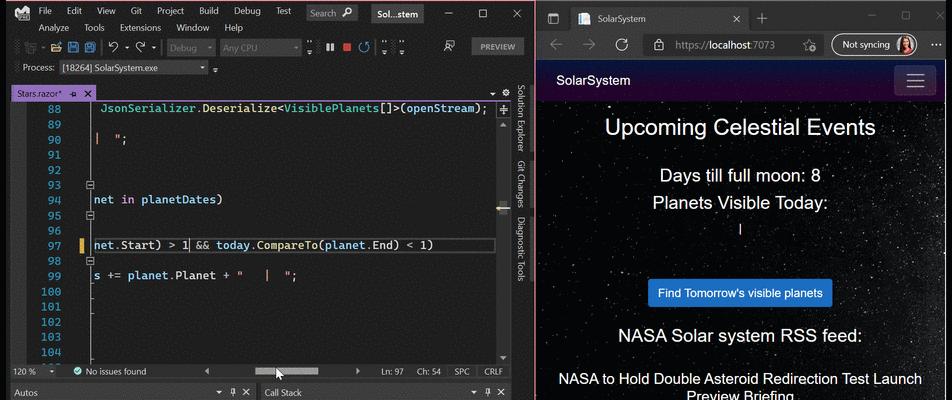Viewport: 952px width, 400px height.
Task: Collapse the code block at line 98
Action: point(90,260)
